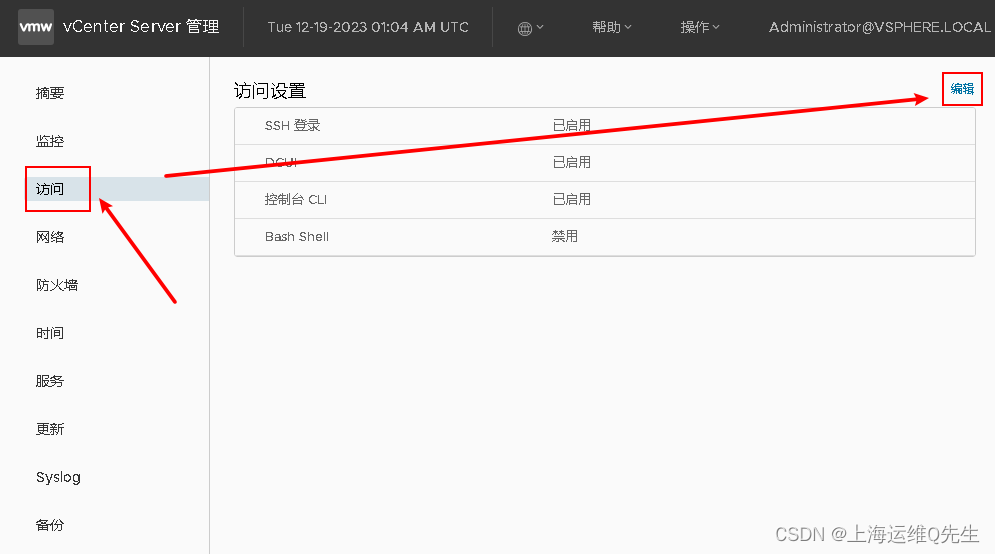Select 防火墙 in the sidebar
This screenshot has height=554, width=995.
coord(56,285)
